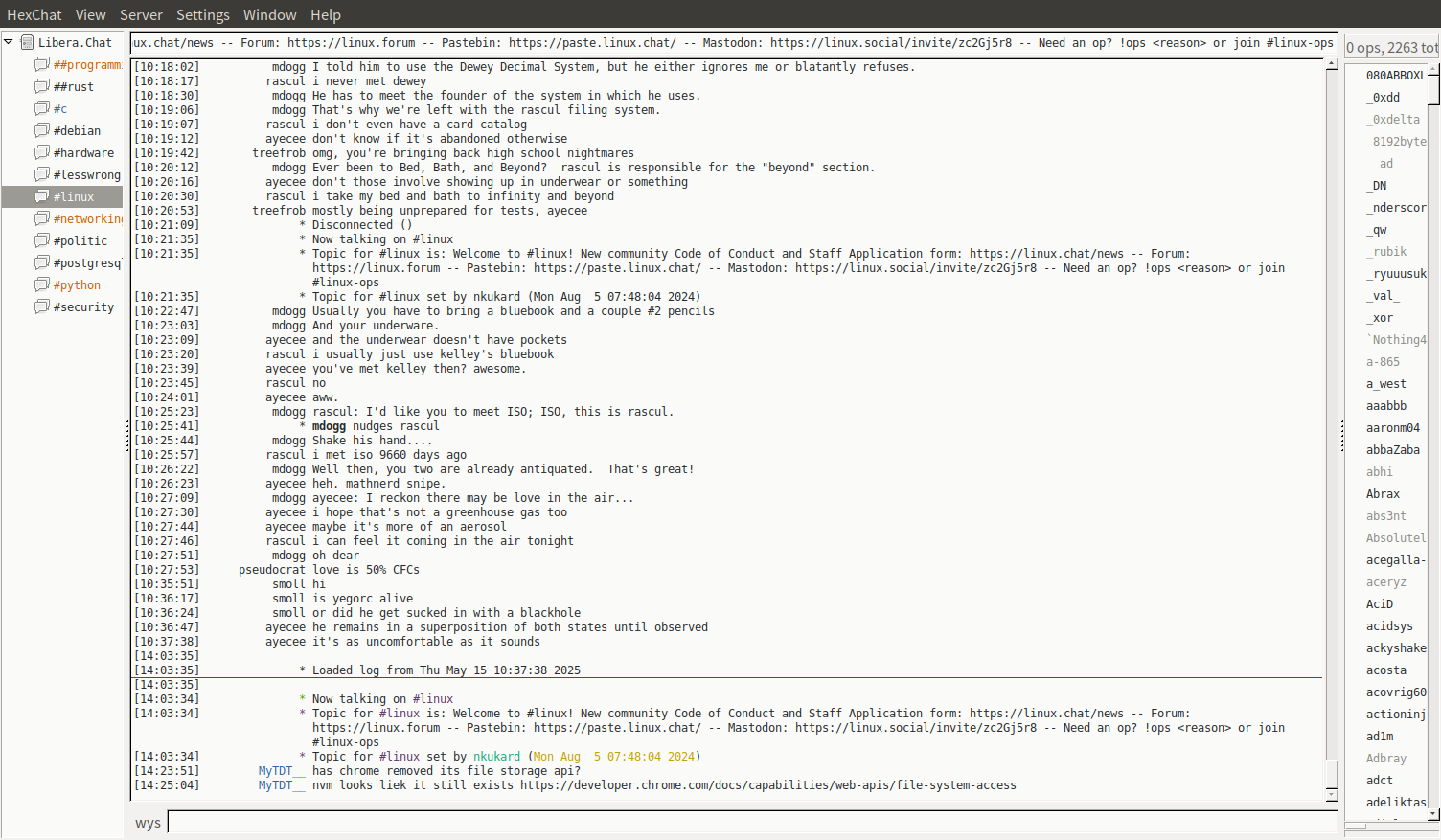Click the nkukard nickname in the topic line
This screenshot has height=840, width=1441.
click(x=496, y=757)
